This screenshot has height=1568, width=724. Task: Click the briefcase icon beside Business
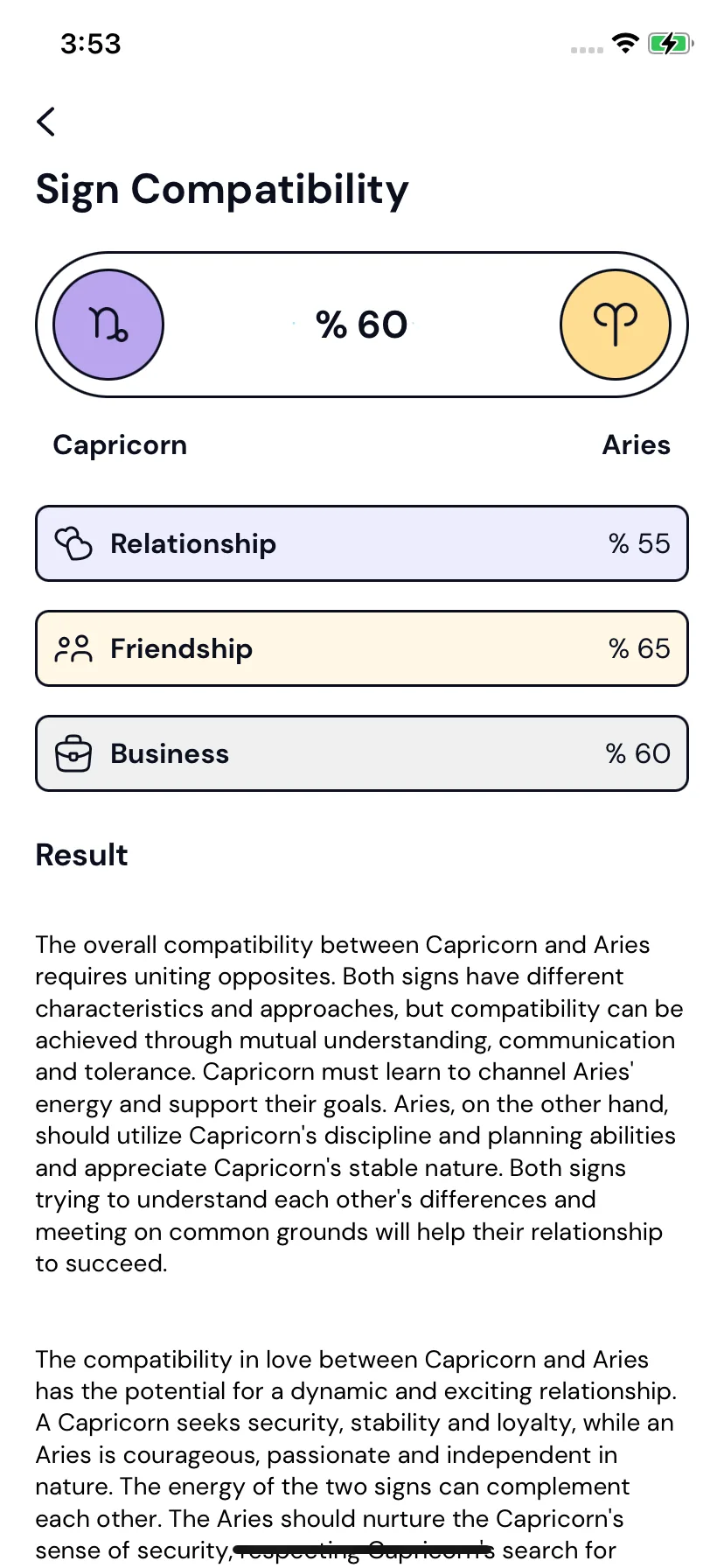[73, 753]
